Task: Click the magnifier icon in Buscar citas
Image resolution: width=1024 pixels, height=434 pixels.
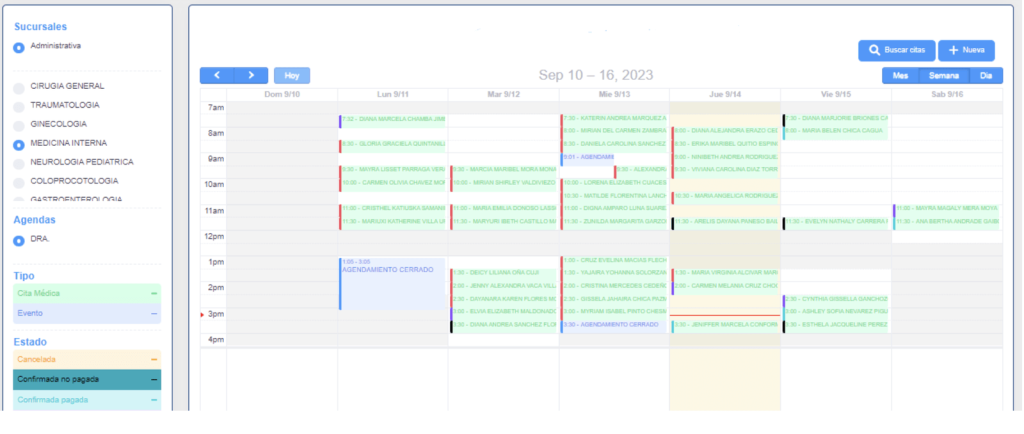Action: [x=874, y=50]
